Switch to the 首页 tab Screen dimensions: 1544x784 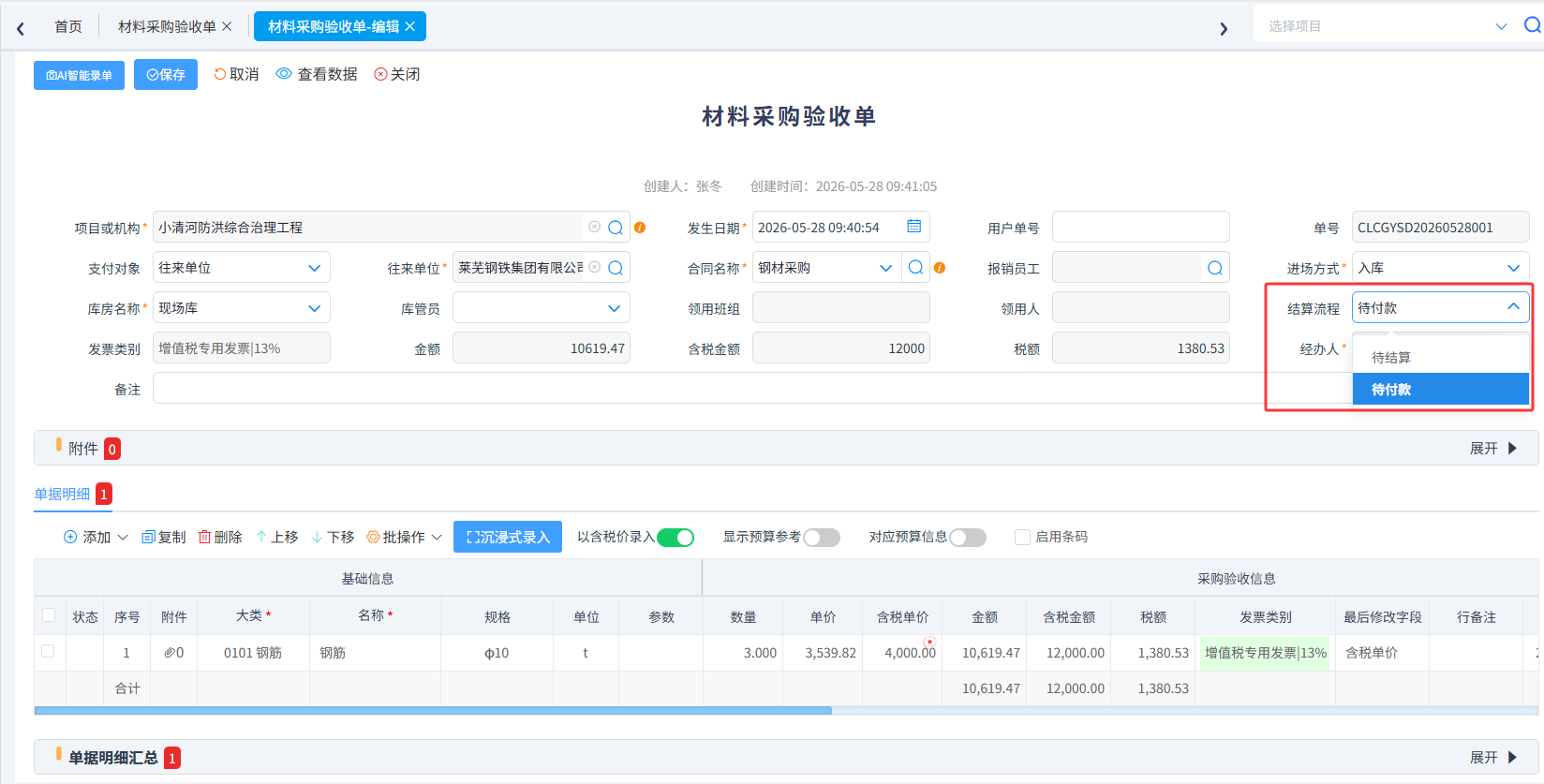click(x=67, y=26)
